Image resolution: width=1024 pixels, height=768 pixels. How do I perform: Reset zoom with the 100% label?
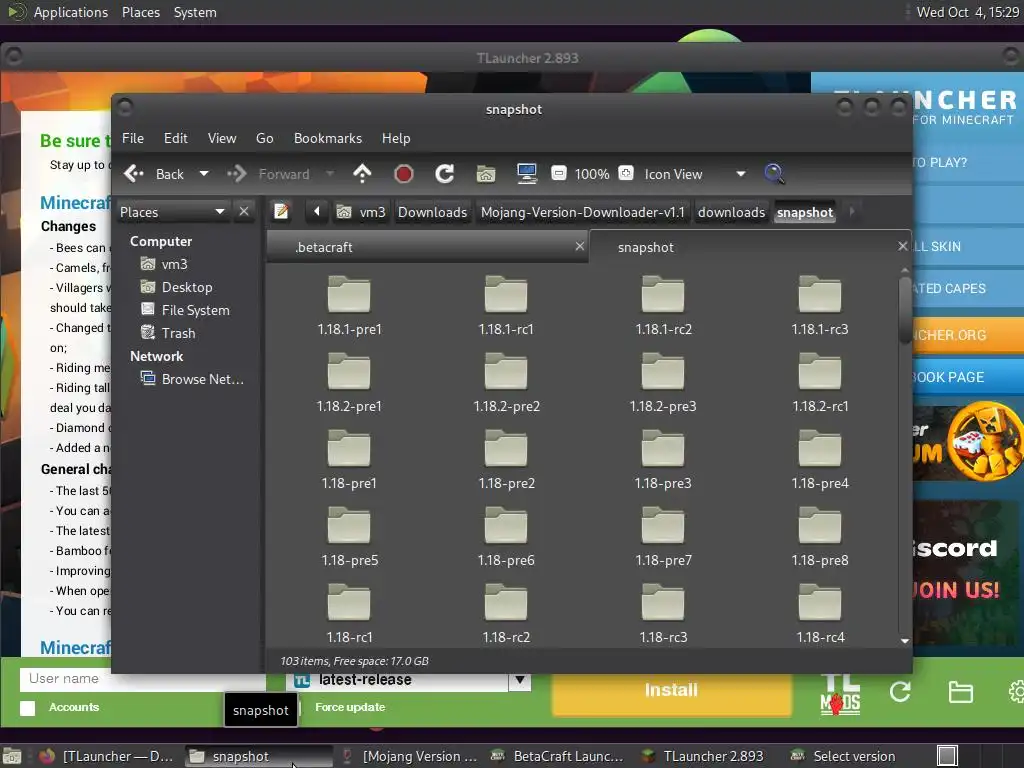pos(592,174)
